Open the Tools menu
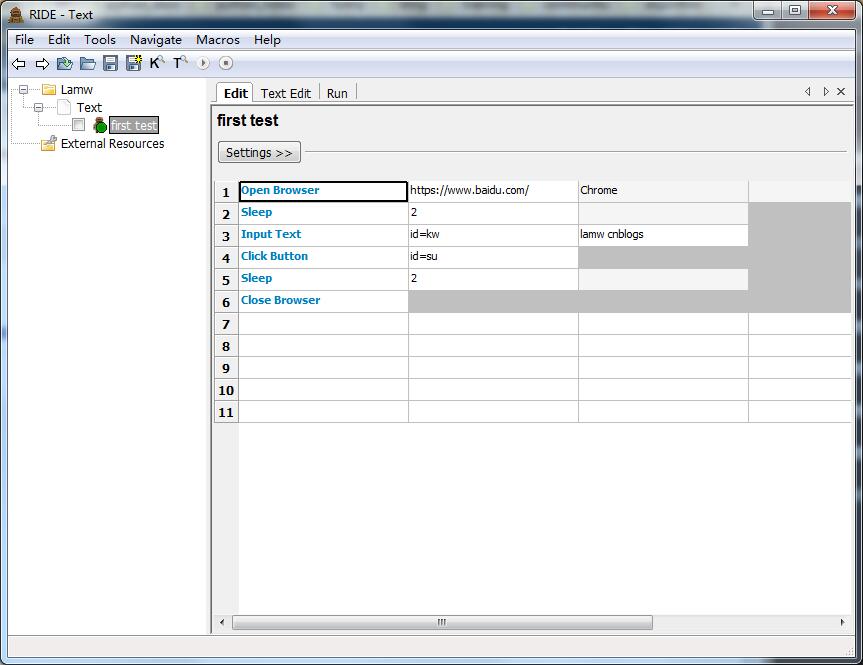 tap(100, 40)
